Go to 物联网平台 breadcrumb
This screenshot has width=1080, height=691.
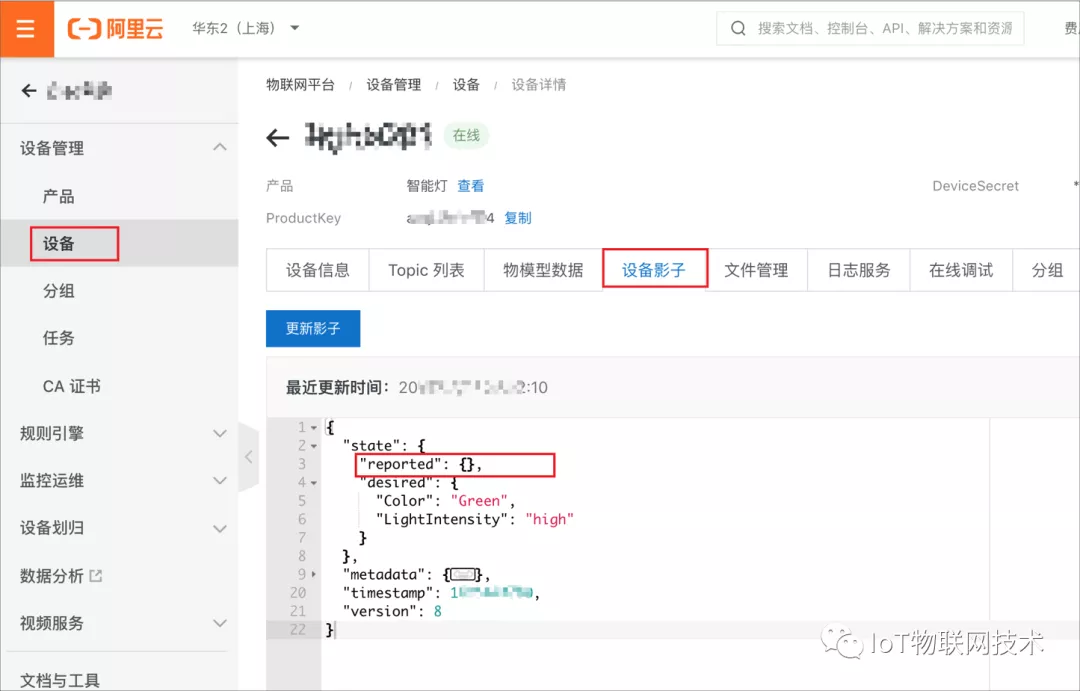[x=300, y=85]
